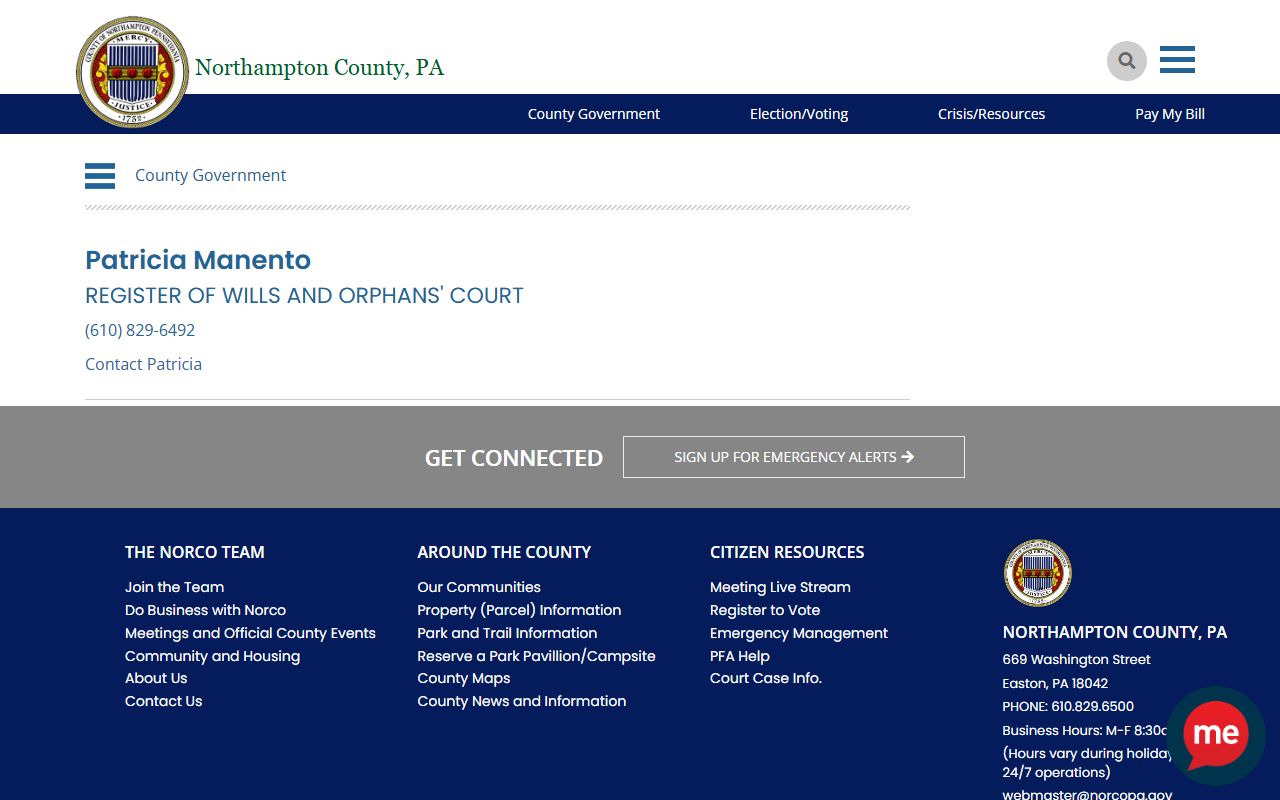Open Do Business with Norco link
The image size is (1280, 800).
coord(205,610)
